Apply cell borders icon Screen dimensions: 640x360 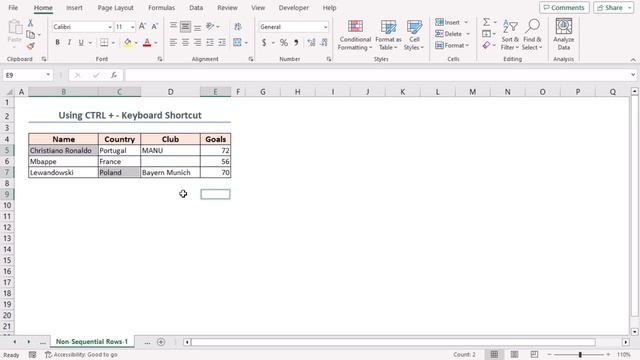[104, 42]
